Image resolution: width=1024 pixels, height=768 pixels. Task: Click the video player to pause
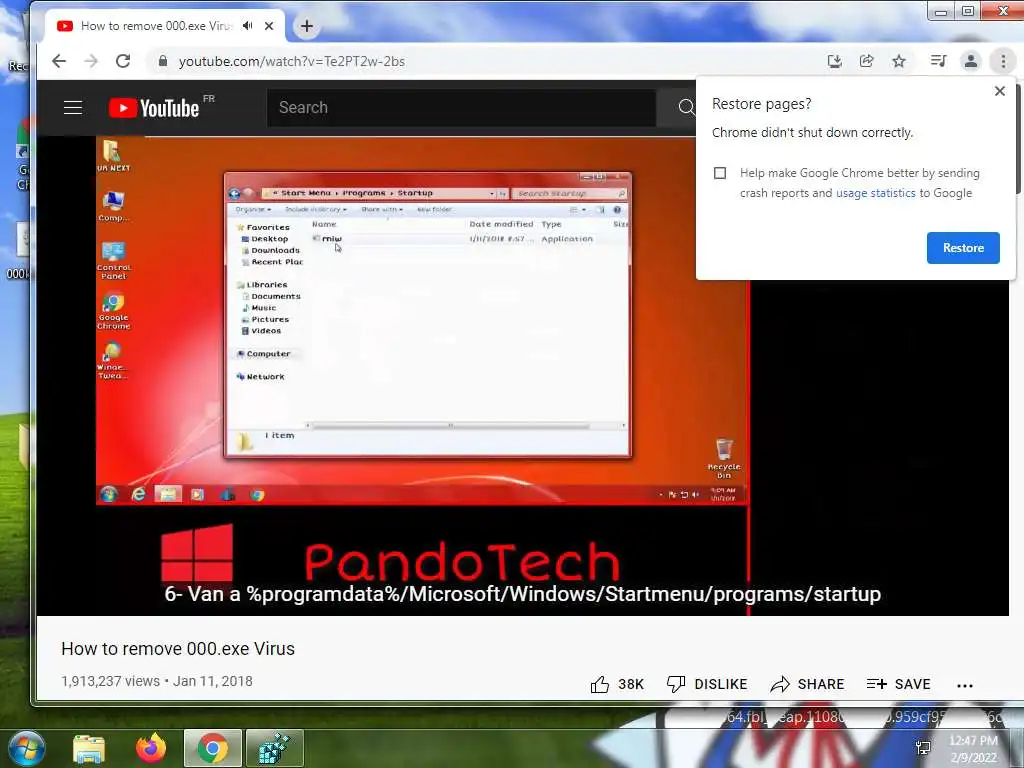tap(522, 376)
